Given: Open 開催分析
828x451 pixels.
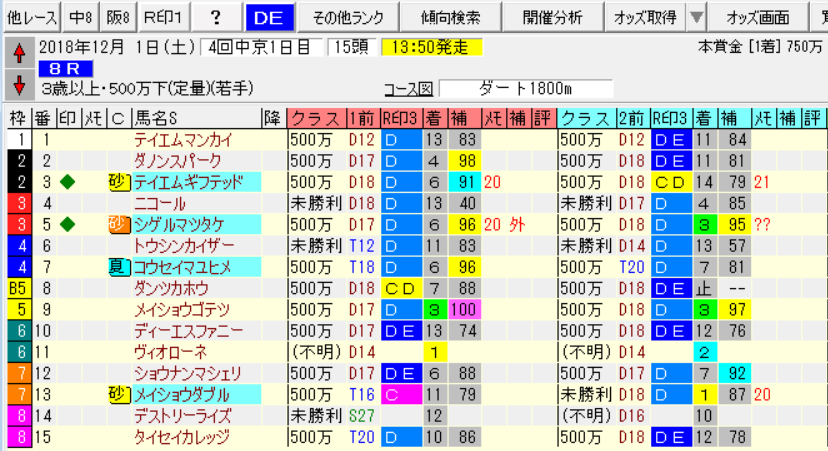Looking at the screenshot, I should 552,17.
